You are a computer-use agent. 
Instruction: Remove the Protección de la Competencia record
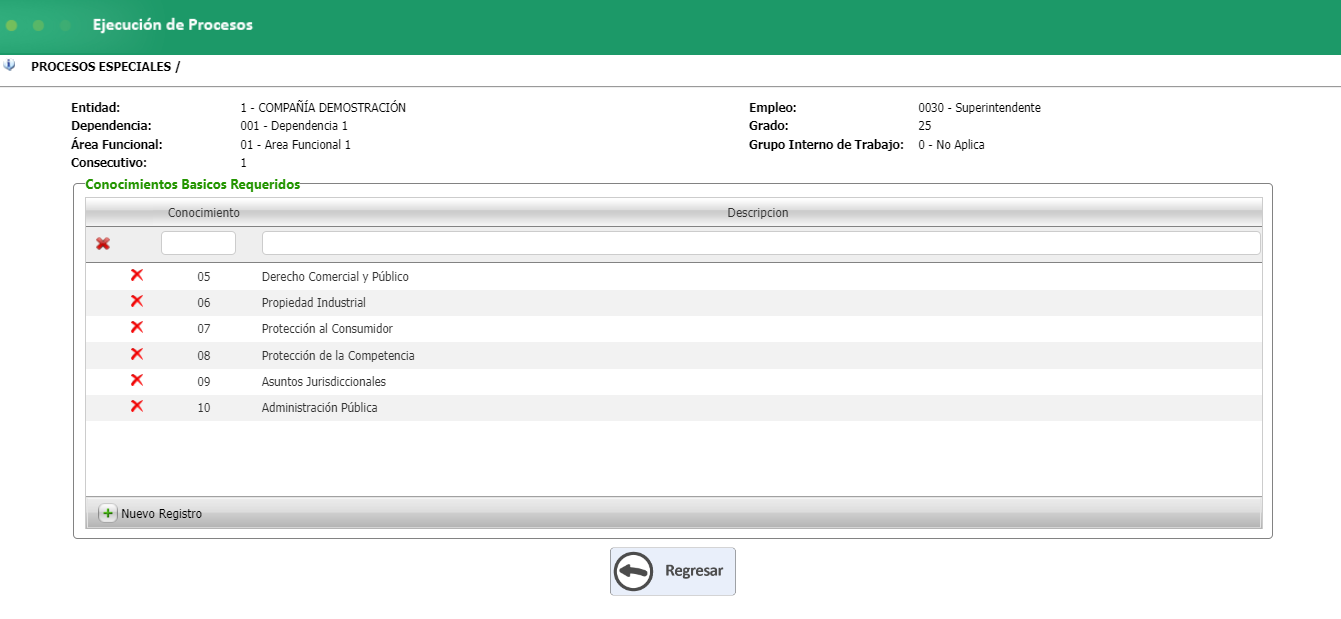click(137, 354)
